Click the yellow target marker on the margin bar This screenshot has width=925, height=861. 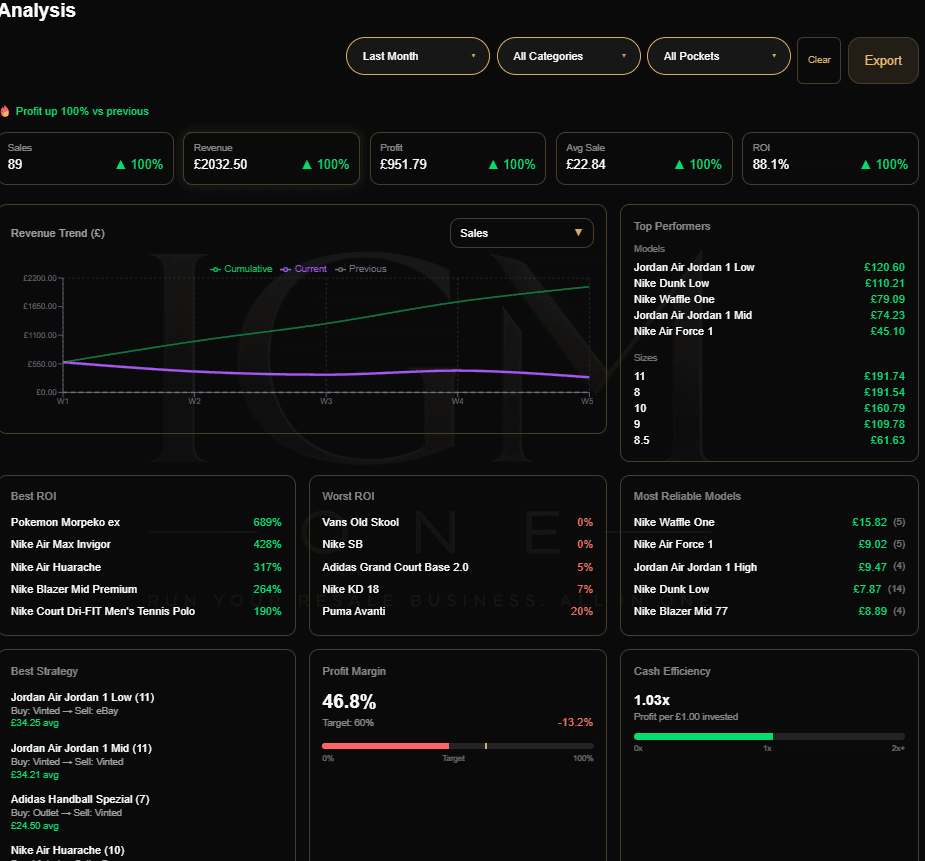(x=486, y=746)
